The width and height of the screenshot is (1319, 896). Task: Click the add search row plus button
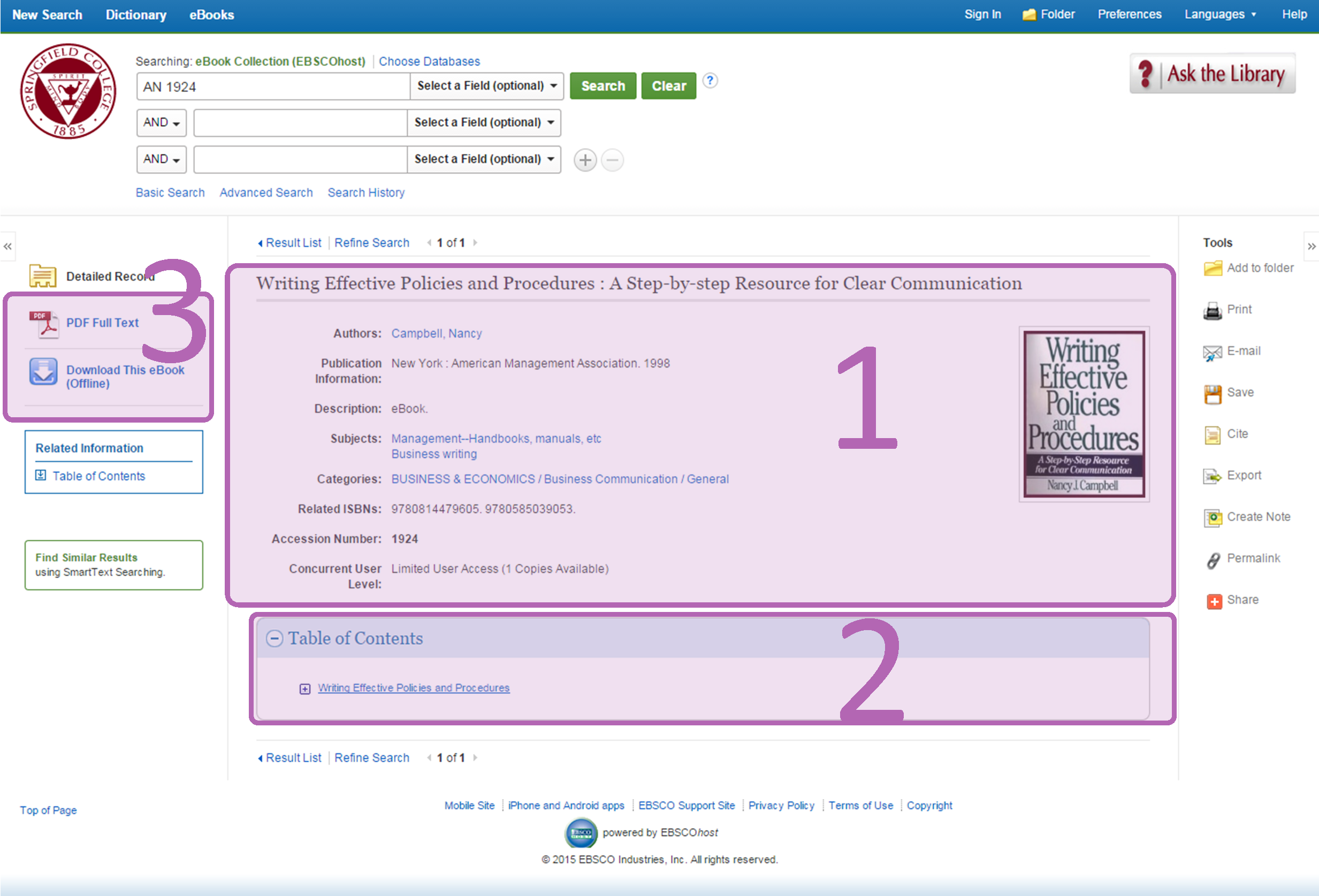coord(584,160)
